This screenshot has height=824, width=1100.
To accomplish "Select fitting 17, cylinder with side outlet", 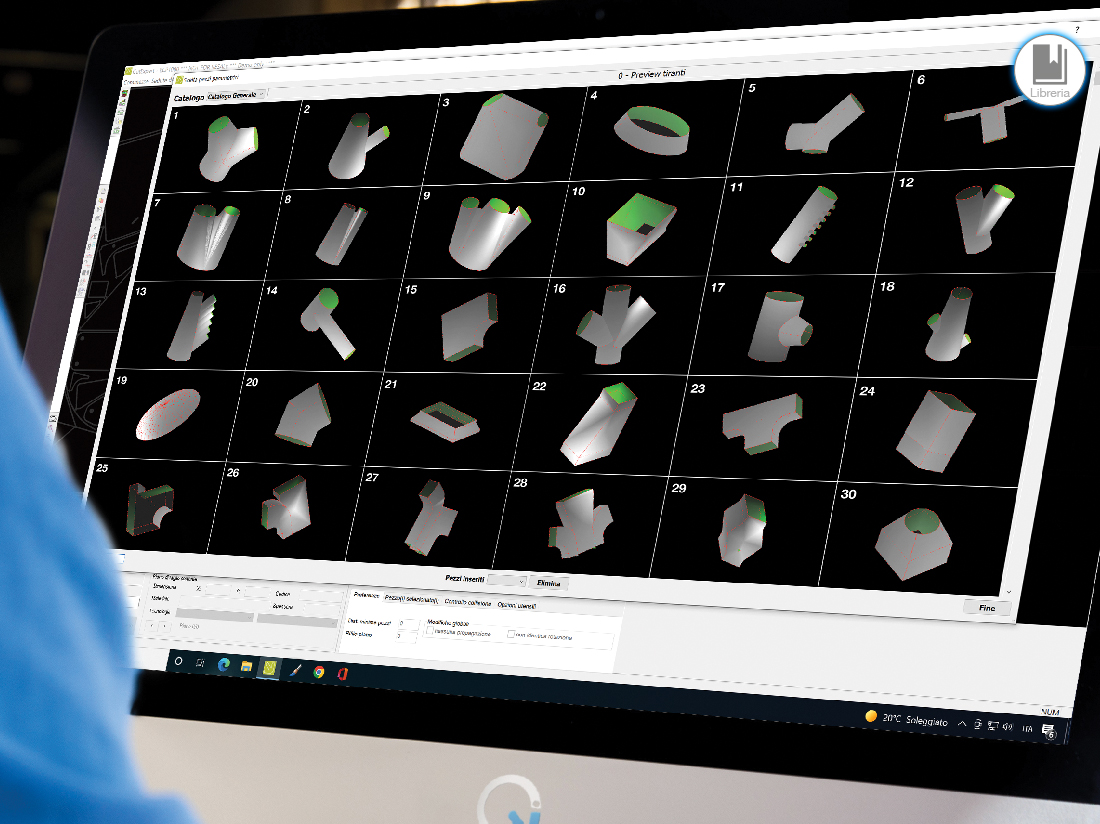I will pyautogui.click(x=780, y=326).
